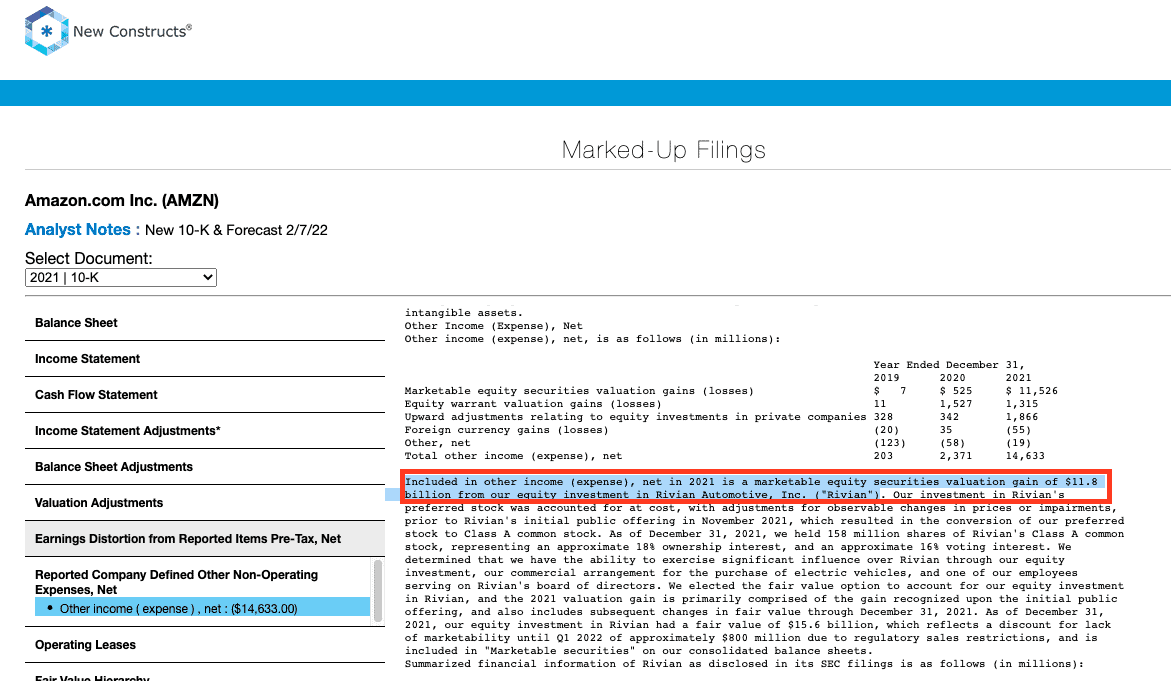Screen dimensions: 1171x681
Task: Click the Amazon.com Inc. (AMZN) company title
Action: (x=122, y=200)
